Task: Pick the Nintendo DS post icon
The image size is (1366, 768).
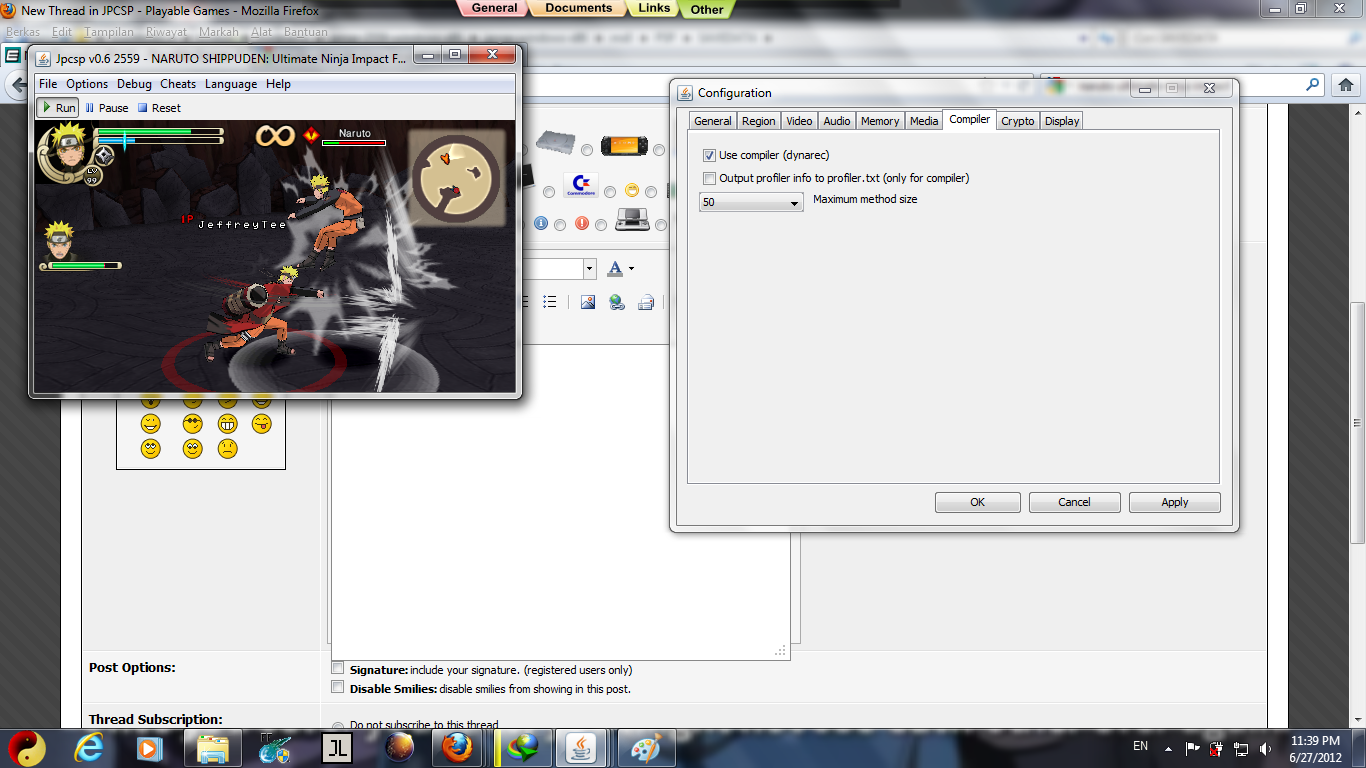Action: (631, 219)
